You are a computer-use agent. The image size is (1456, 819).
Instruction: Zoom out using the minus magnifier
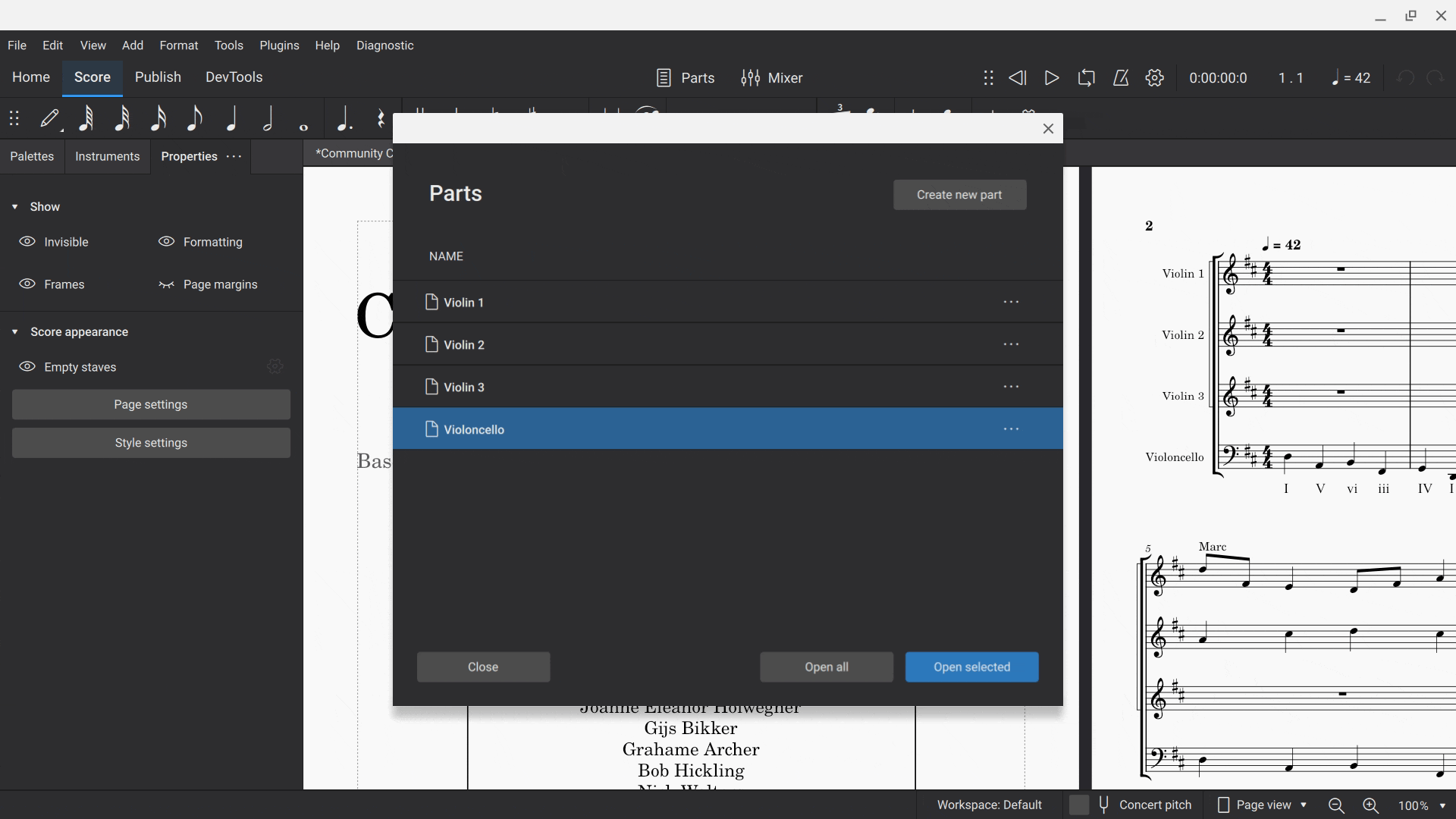(1335, 805)
